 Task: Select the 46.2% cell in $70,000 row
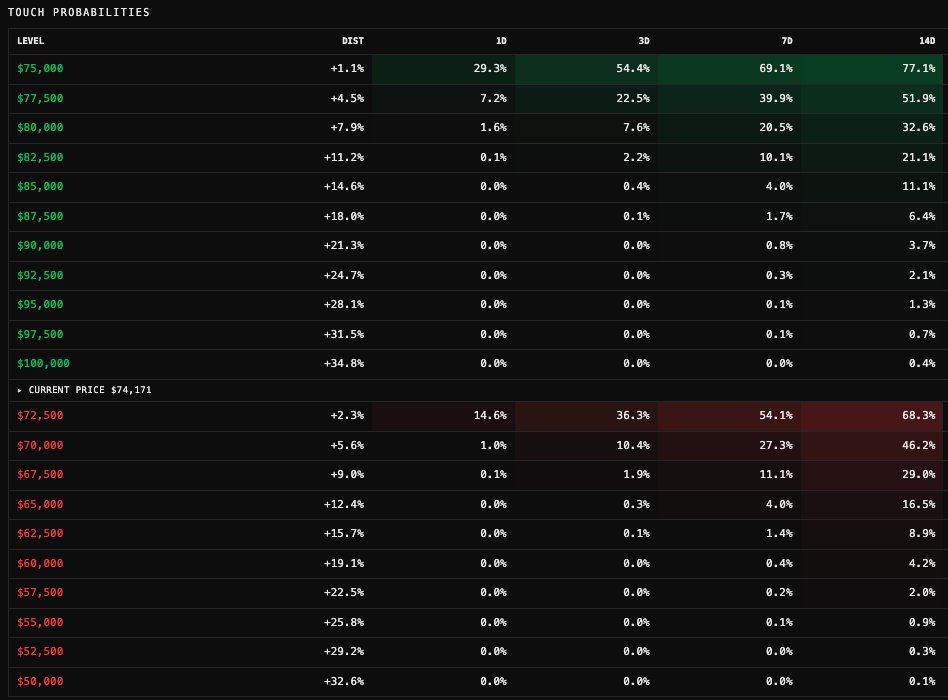(917, 445)
